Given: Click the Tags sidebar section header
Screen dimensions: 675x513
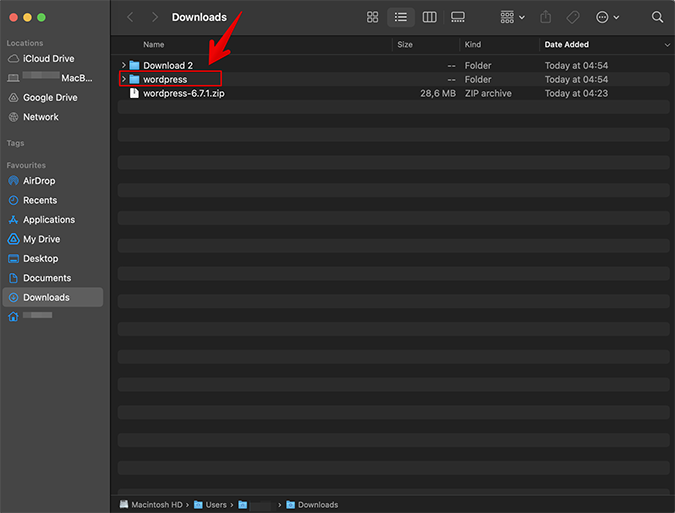Looking at the screenshot, I should [x=15, y=143].
